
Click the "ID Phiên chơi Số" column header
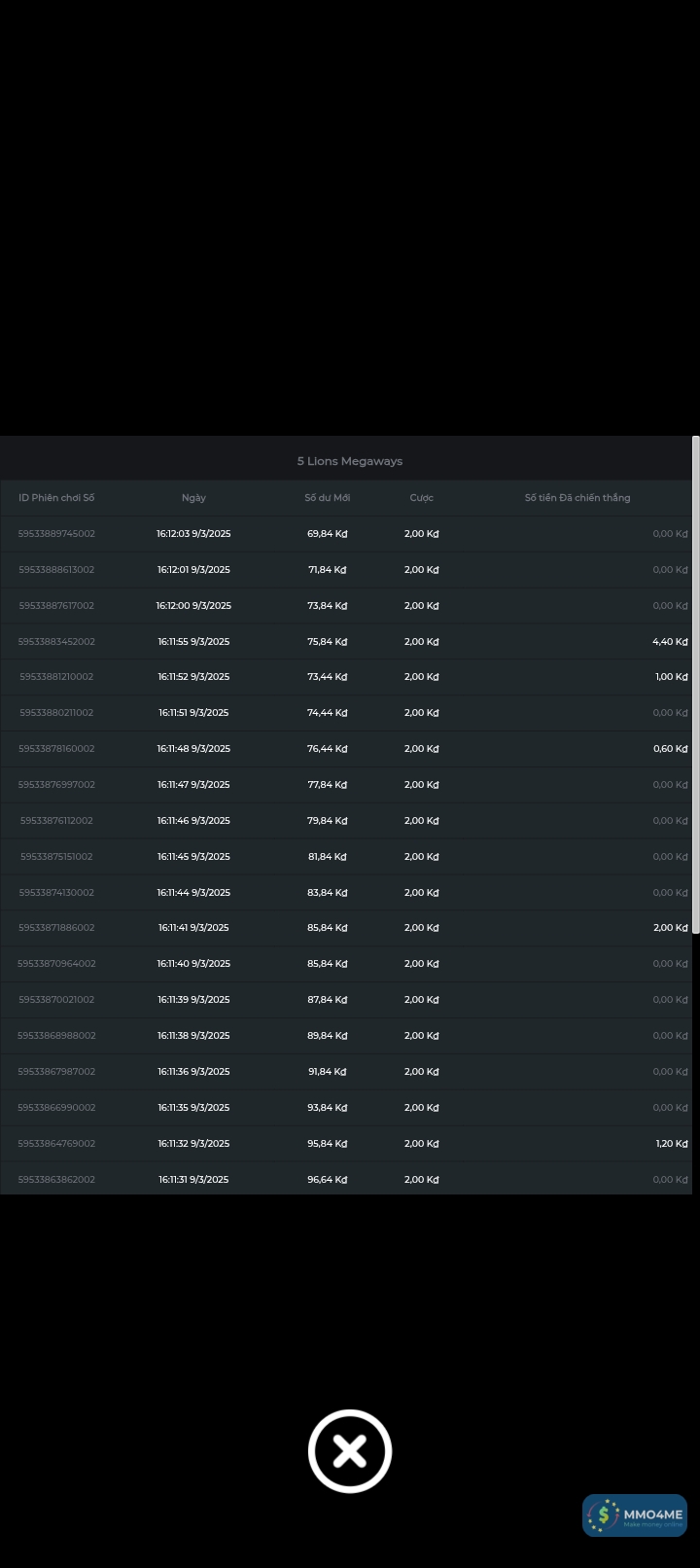(x=56, y=498)
